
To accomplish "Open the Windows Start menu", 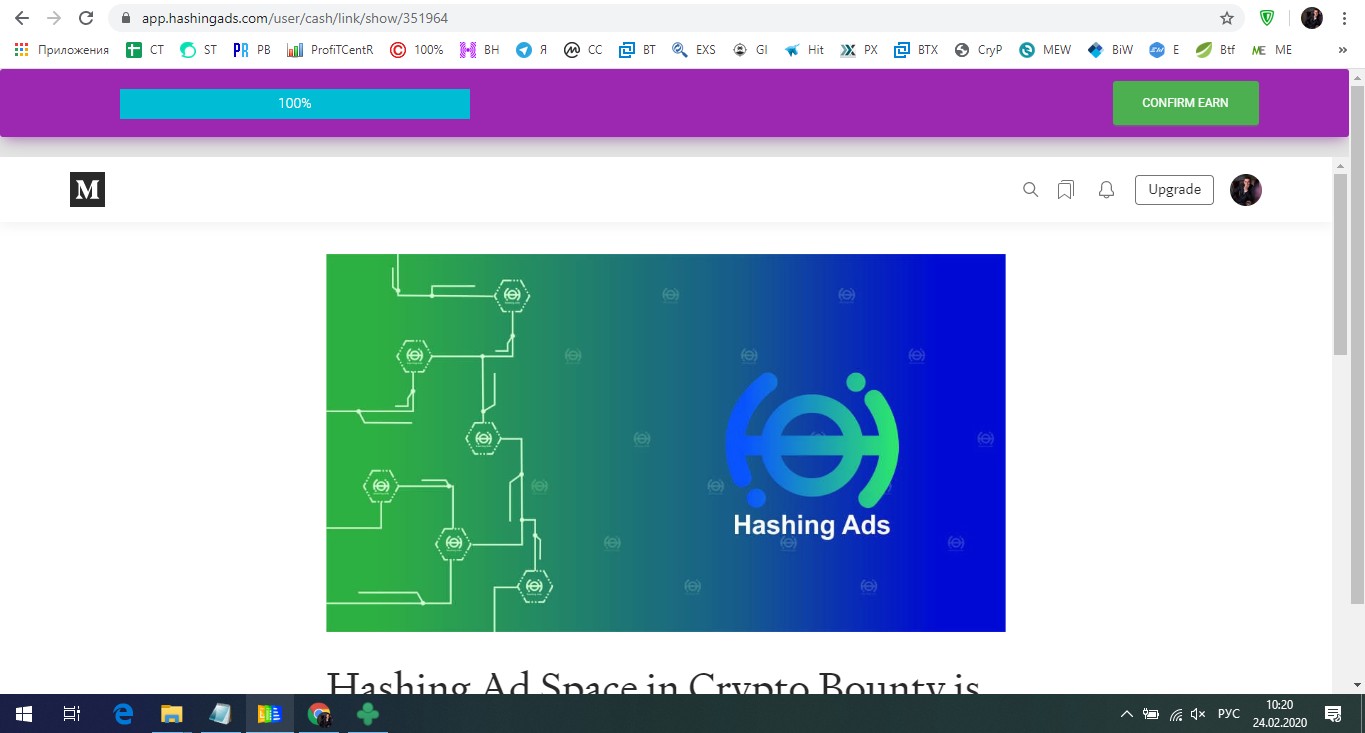I will click(24, 714).
